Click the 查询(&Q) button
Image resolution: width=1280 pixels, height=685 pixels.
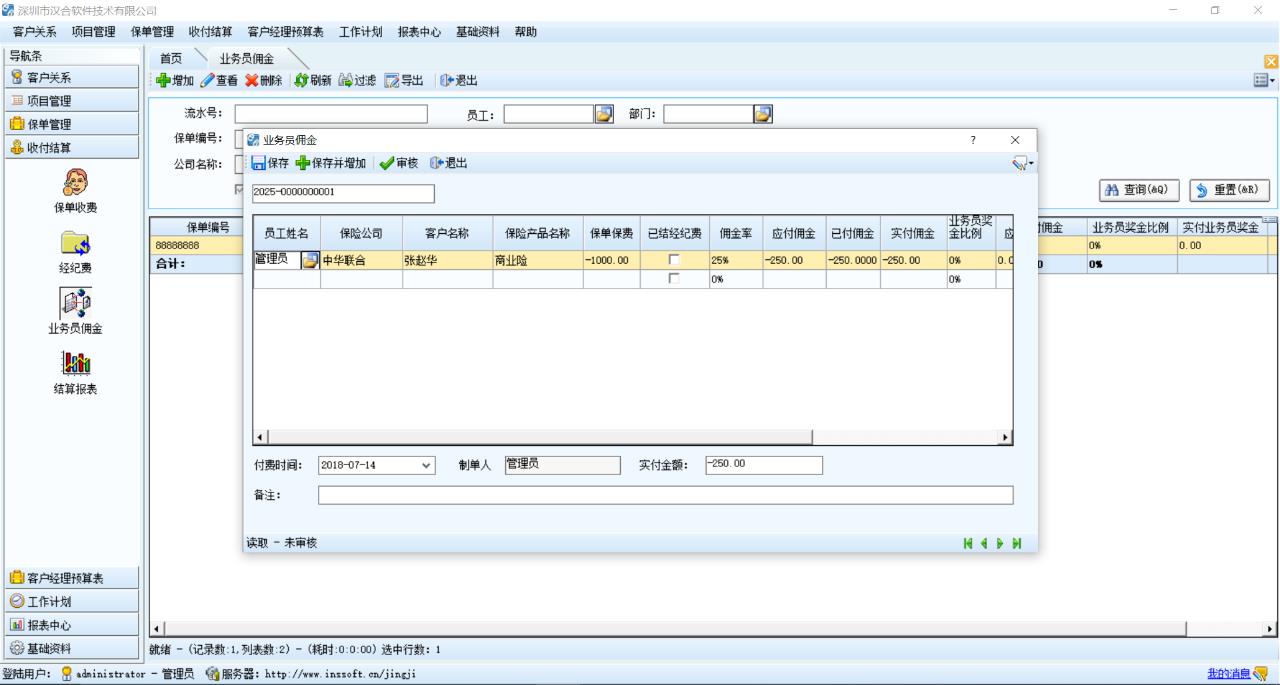pos(1139,190)
